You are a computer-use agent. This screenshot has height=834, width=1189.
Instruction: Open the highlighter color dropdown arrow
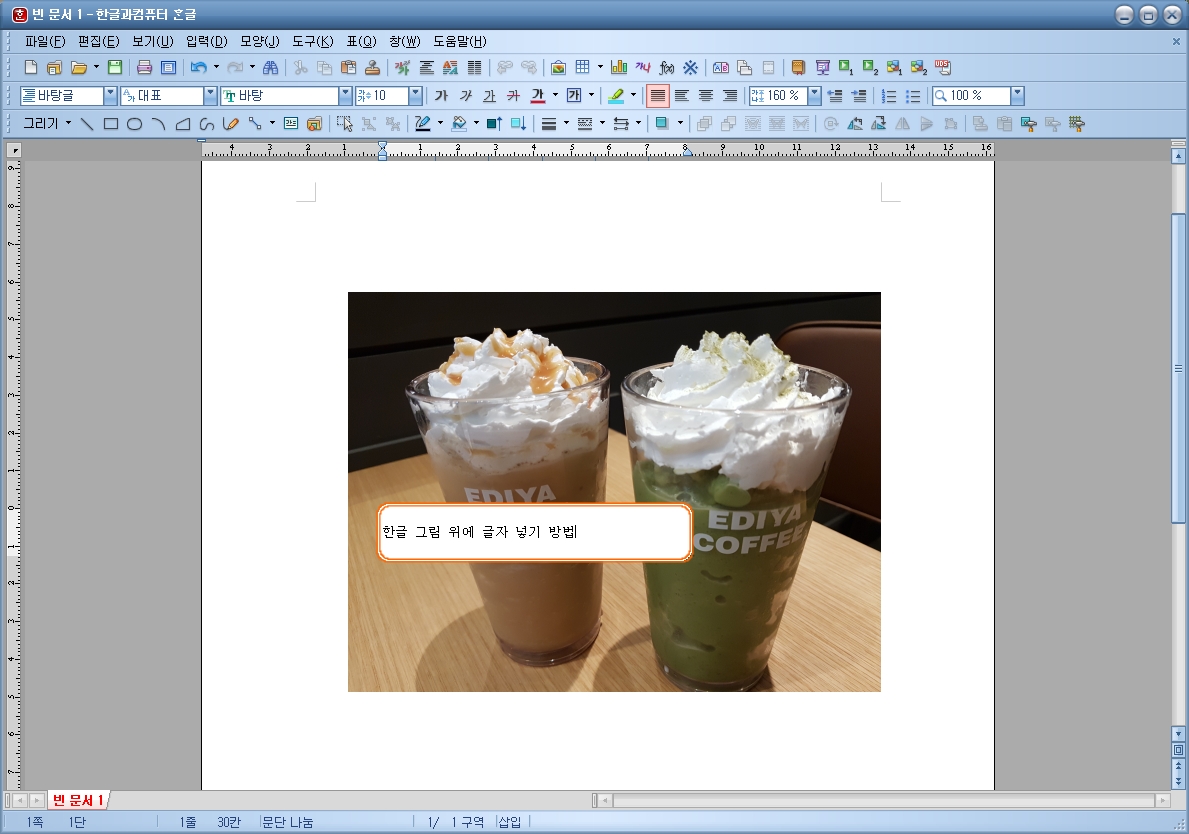click(x=633, y=96)
